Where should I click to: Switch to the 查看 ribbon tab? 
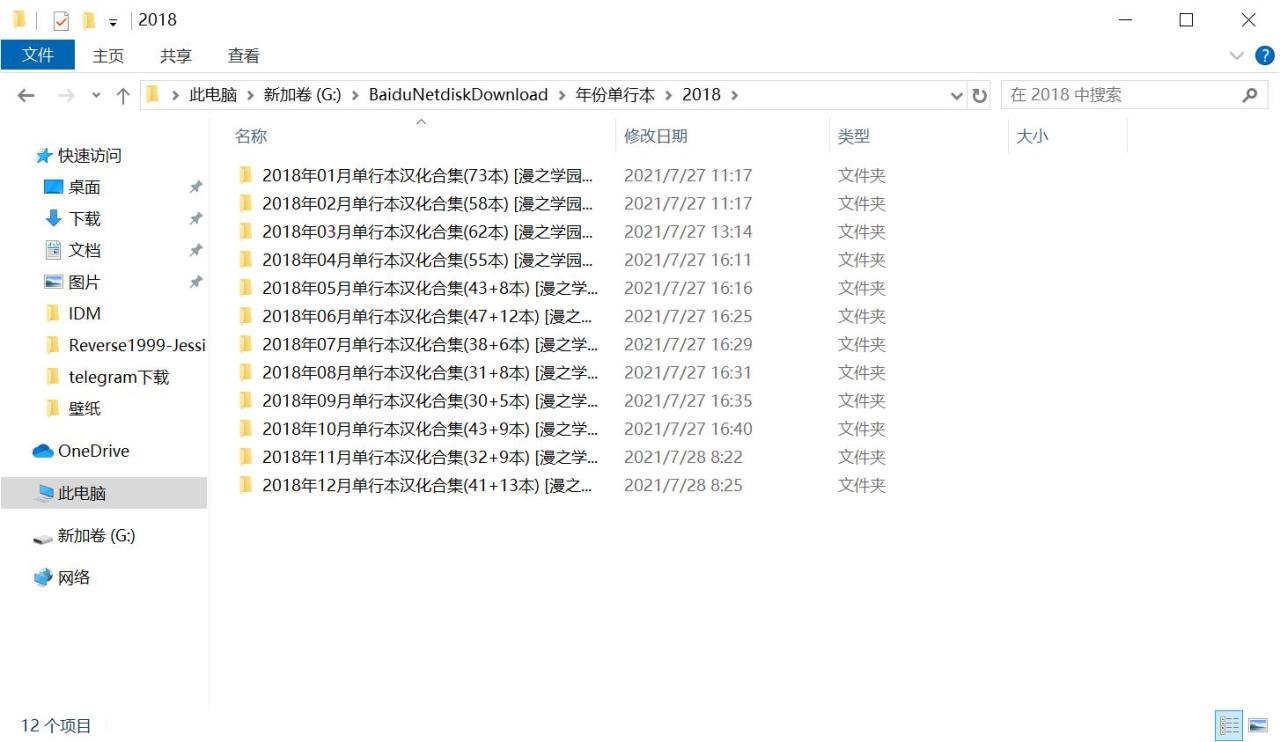click(x=244, y=56)
